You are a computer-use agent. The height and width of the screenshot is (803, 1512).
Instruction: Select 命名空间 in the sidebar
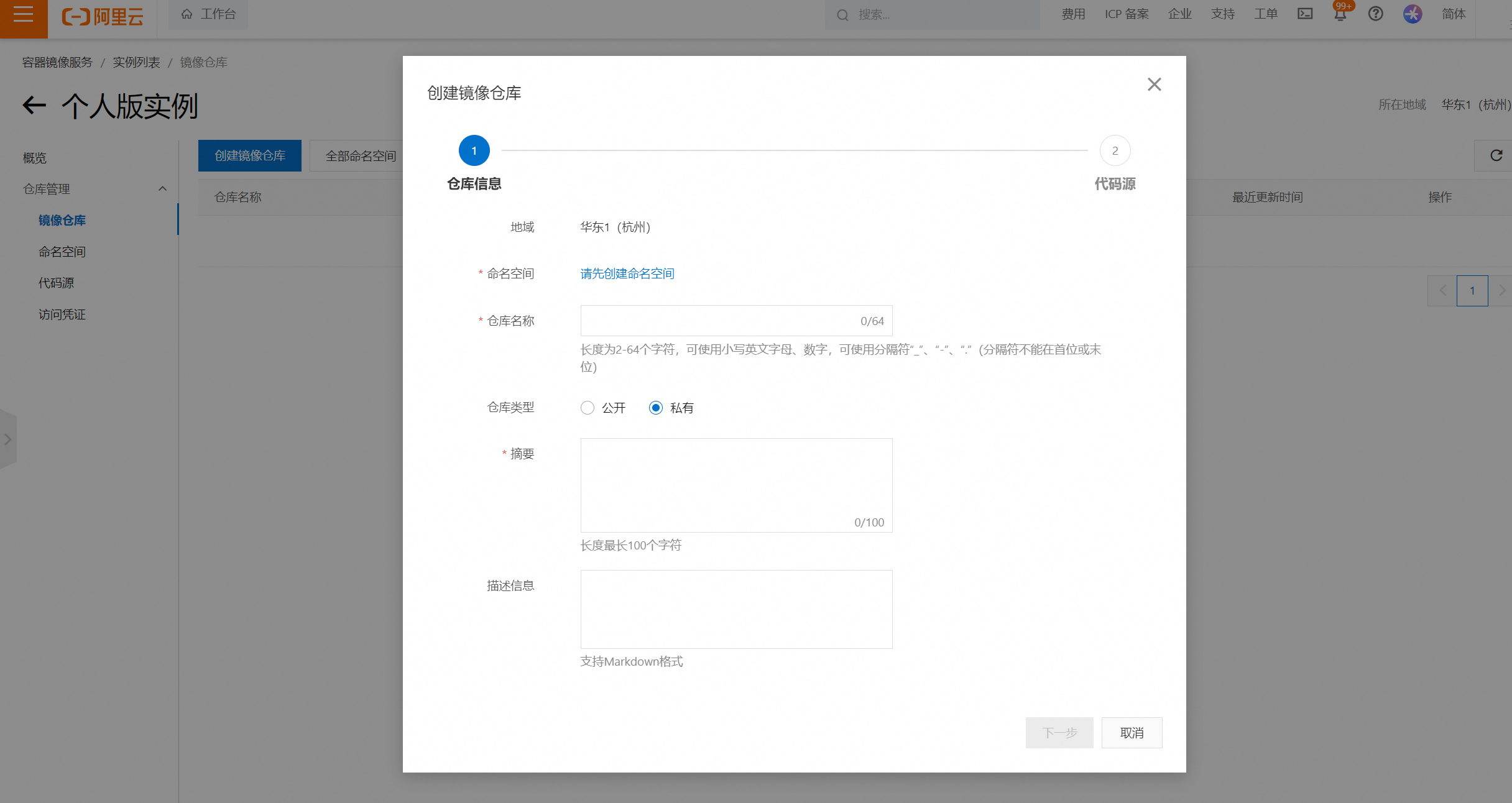(x=62, y=252)
